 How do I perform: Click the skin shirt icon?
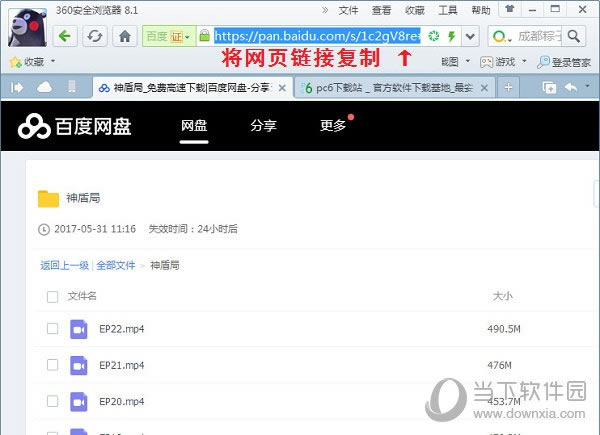coord(510,9)
